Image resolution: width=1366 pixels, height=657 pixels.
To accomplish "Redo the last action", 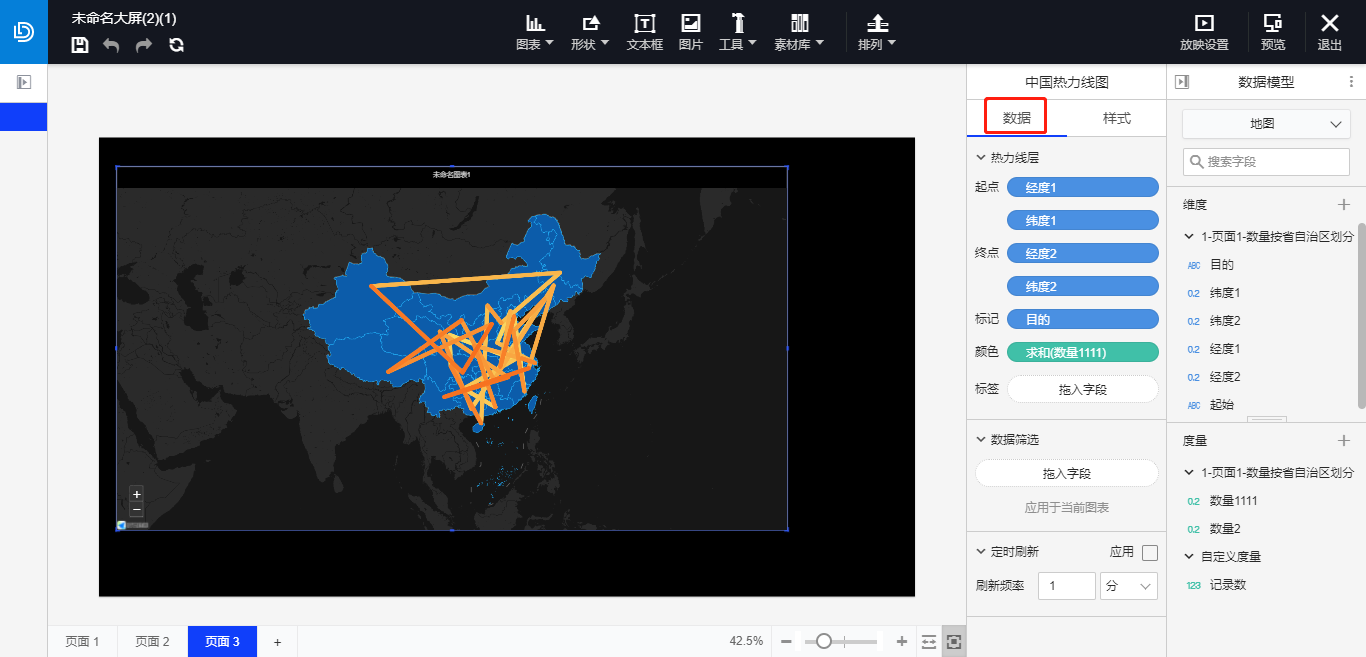I will [x=144, y=45].
